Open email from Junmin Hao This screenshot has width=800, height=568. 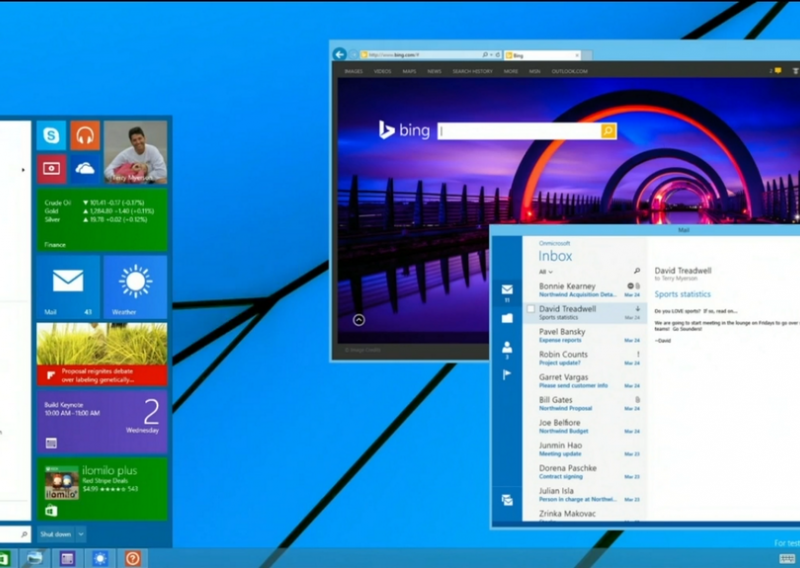[585, 449]
